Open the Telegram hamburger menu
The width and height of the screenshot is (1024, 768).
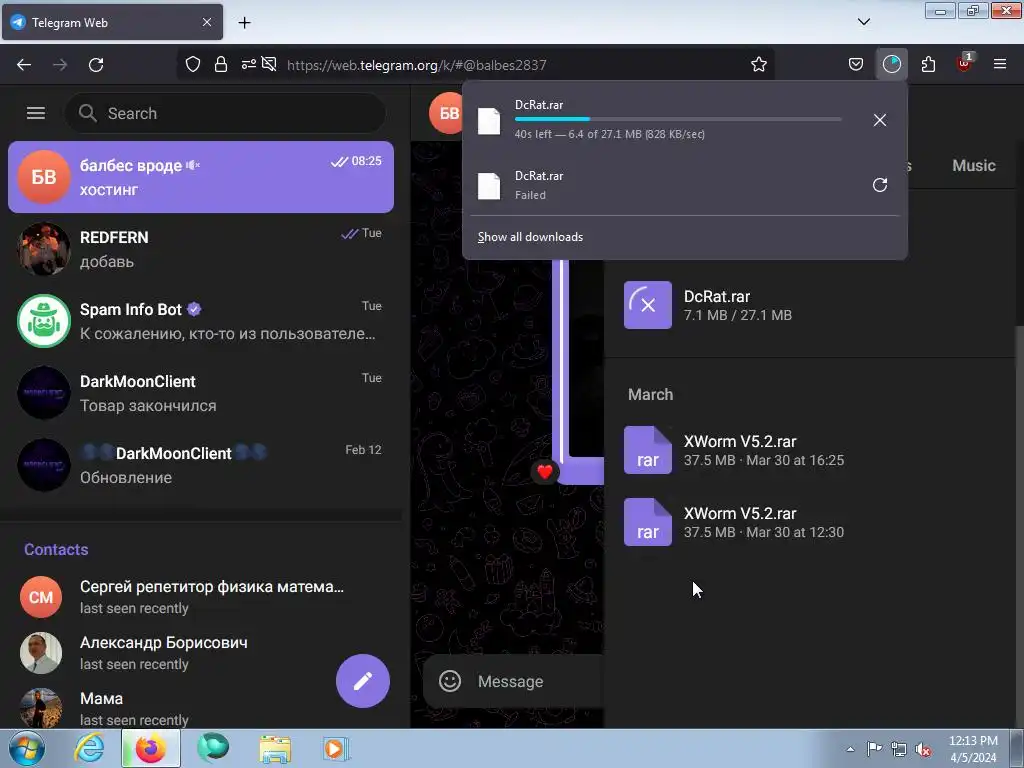36,113
